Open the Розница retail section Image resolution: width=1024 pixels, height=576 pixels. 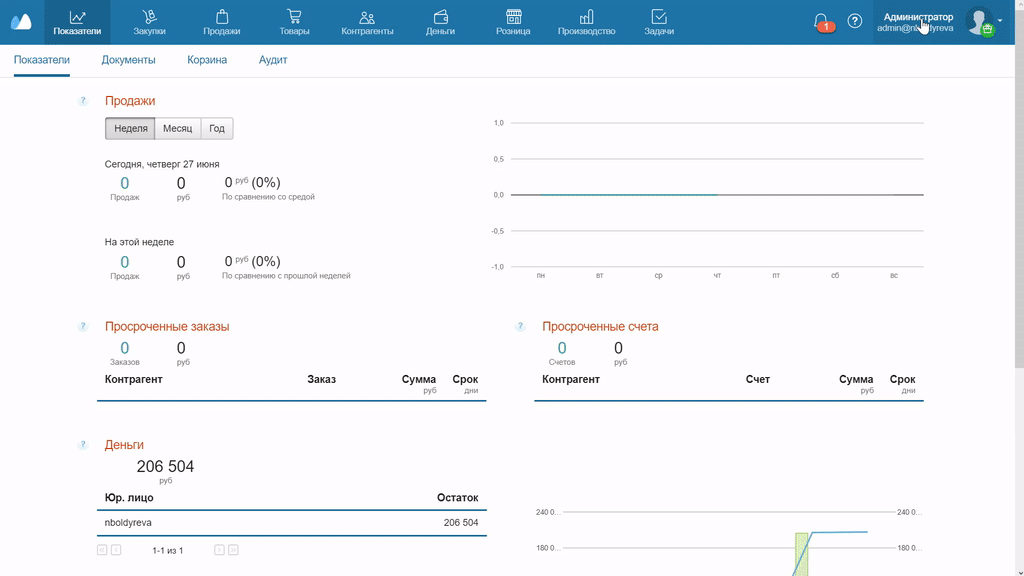coord(513,22)
